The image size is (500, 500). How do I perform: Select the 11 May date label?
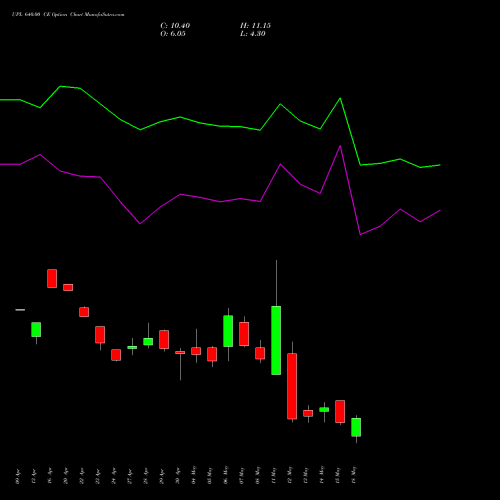point(274,475)
